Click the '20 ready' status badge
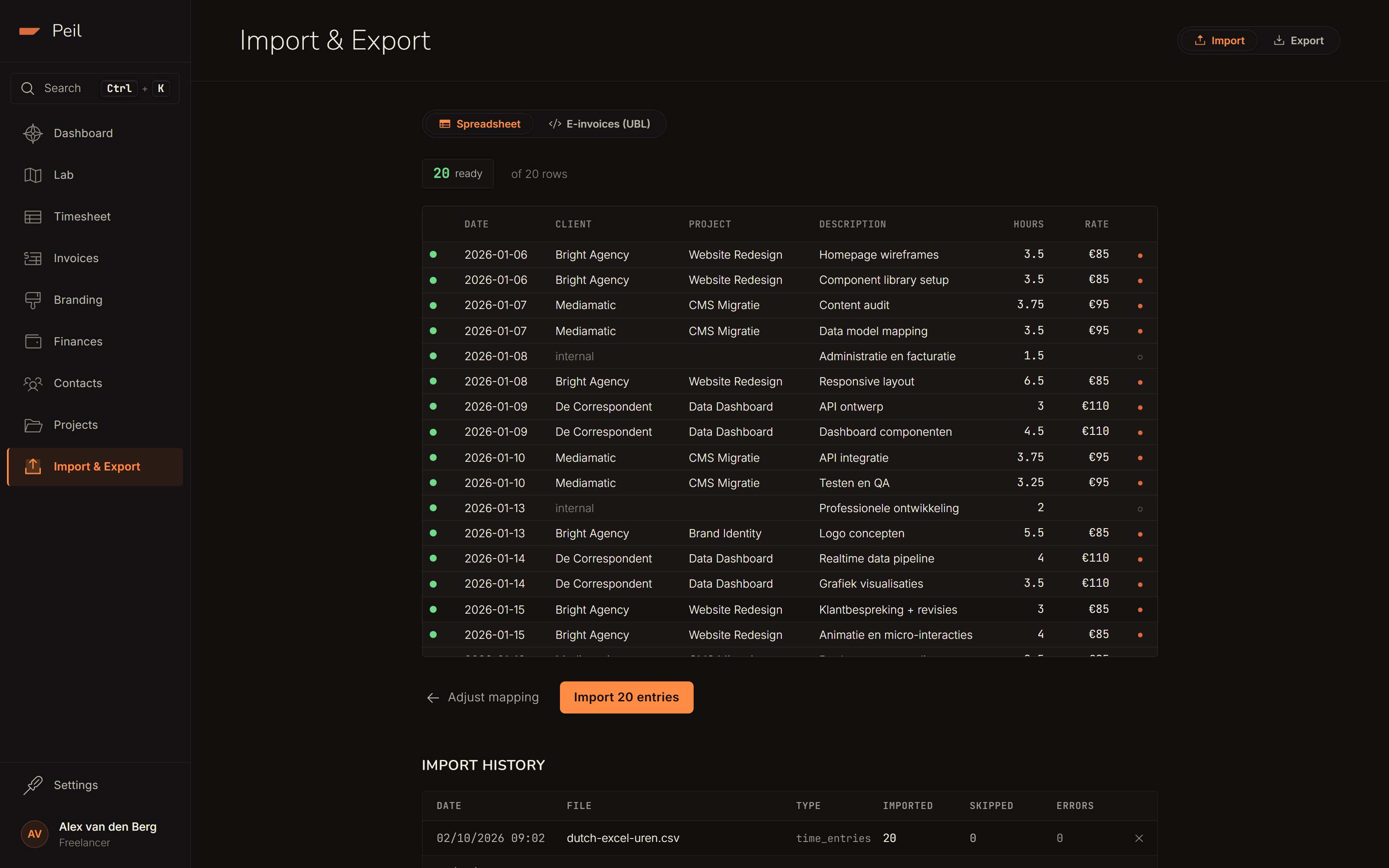 [x=458, y=173]
